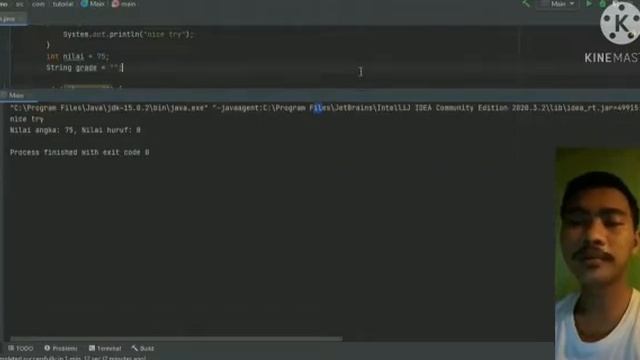
Task: Open the Terminal tool window
Action: click(x=105, y=349)
